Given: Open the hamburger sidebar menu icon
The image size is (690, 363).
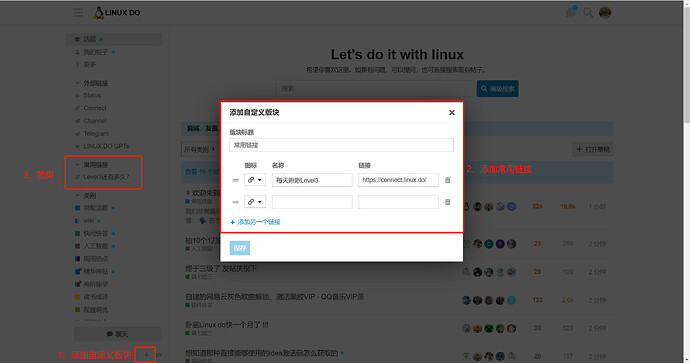Looking at the screenshot, I should [78, 12].
